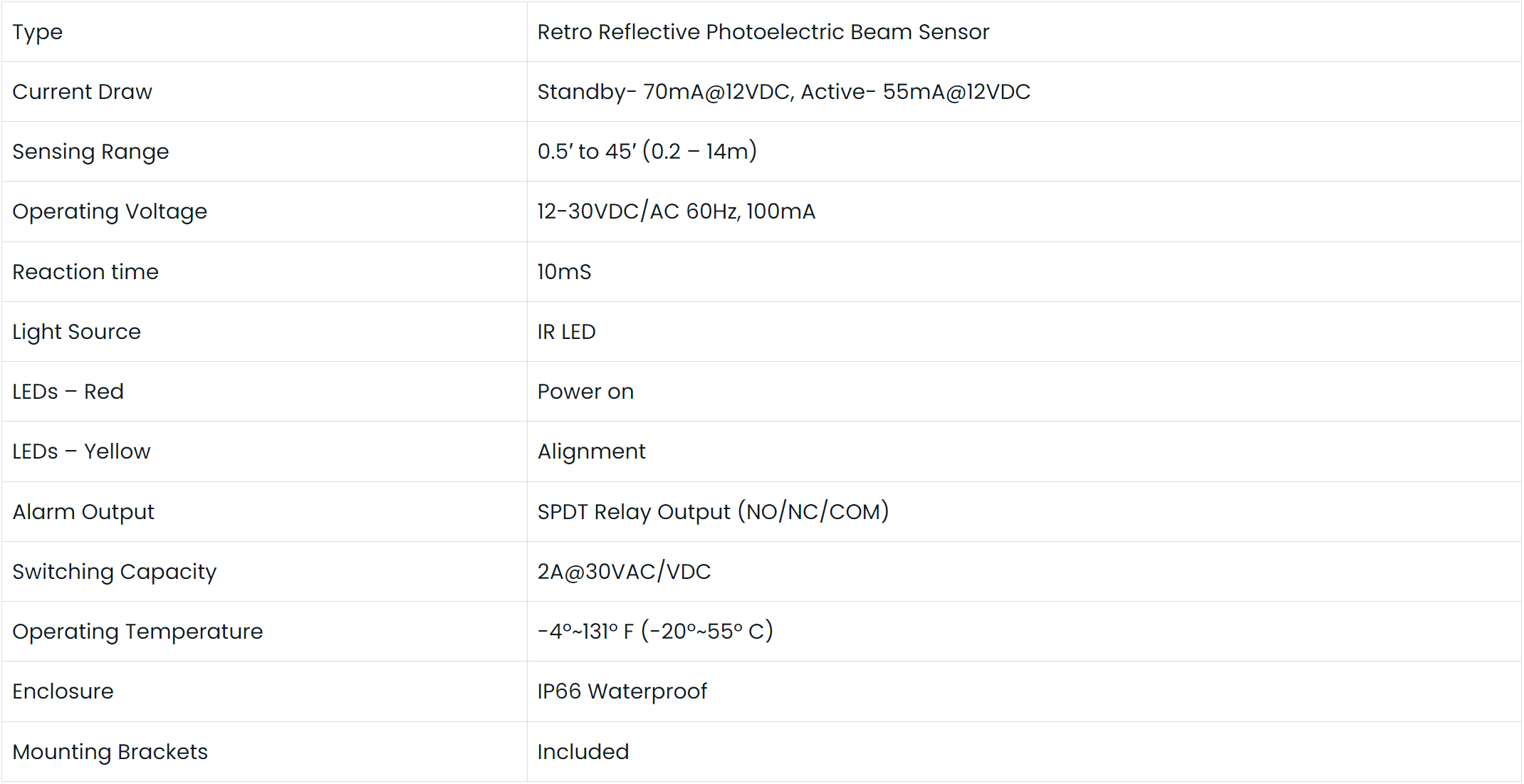Click the 'Current Draw' row label
This screenshot has height=784, width=1524.
pyautogui.click(x=82, y=92)
